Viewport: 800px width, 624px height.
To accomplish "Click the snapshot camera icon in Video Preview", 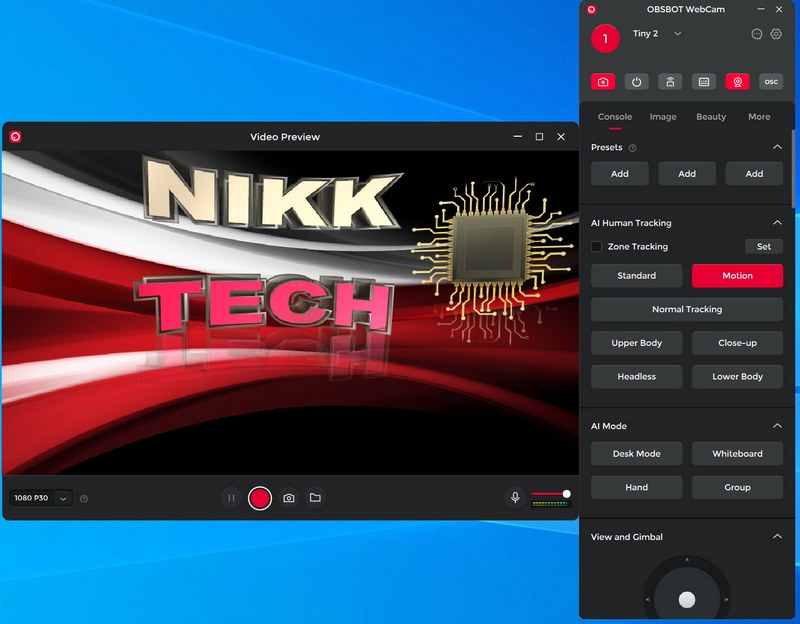I will [x=289, y=498].
